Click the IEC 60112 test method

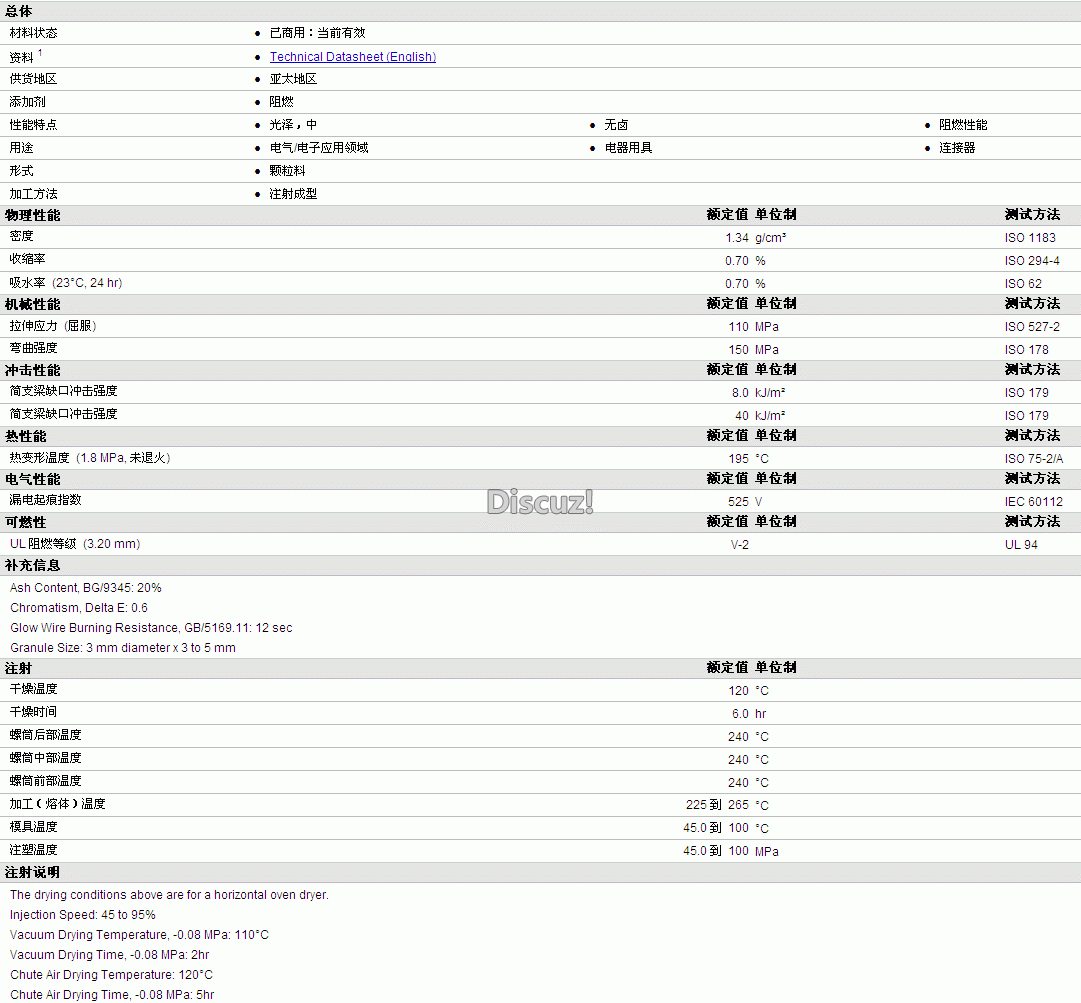(1033, 502)
